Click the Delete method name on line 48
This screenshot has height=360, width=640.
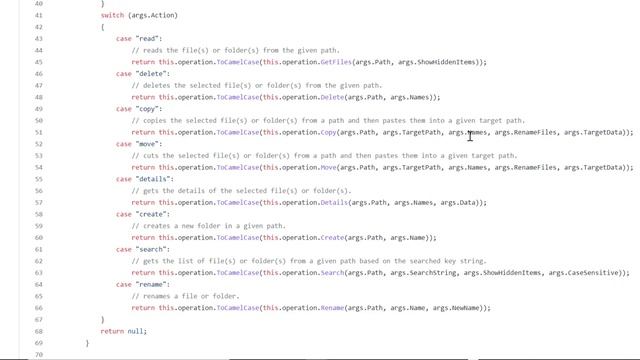(x=332, y=97)
